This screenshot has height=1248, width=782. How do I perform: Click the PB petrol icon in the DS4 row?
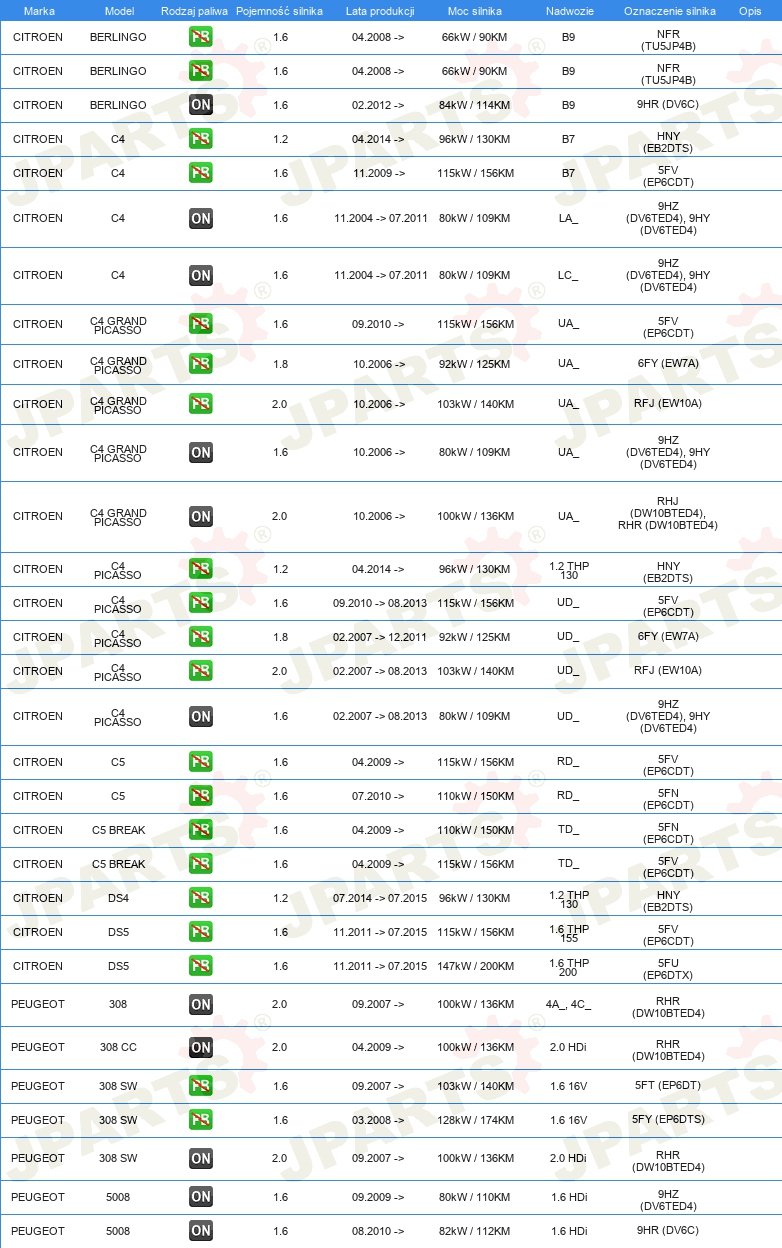pos(200,898)
